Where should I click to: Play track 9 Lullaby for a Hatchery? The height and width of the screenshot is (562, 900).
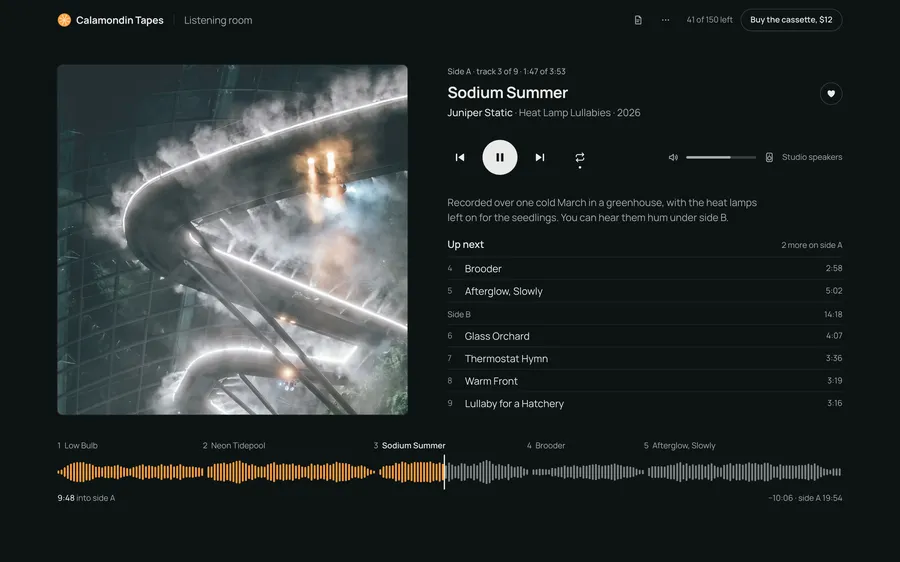[x=645, y=404]
